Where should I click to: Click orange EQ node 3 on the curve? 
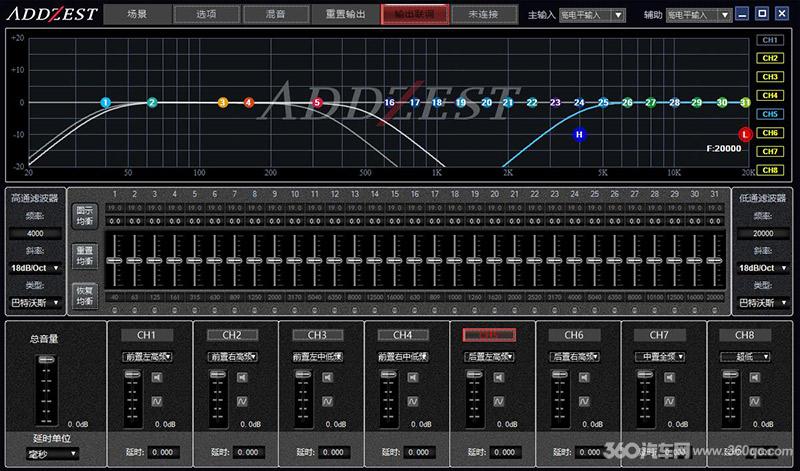(x=222, y=103)
